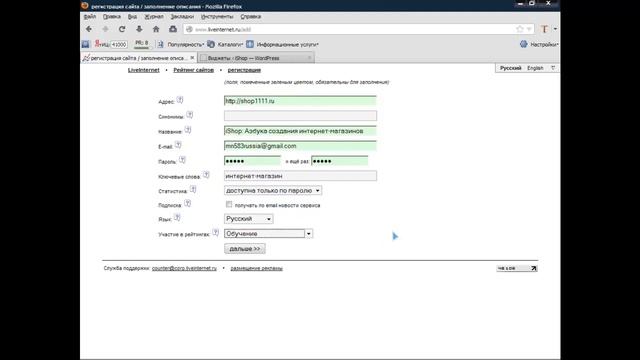Image resolution: width=640 pixels, height=360 pixels.
Task: Click the toolbar icon right of Home
Action: click(173, 29)
